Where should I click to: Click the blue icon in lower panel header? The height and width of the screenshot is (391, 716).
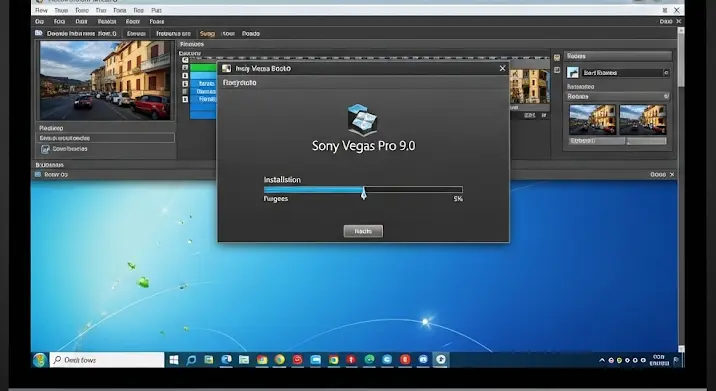click(38, 174)
